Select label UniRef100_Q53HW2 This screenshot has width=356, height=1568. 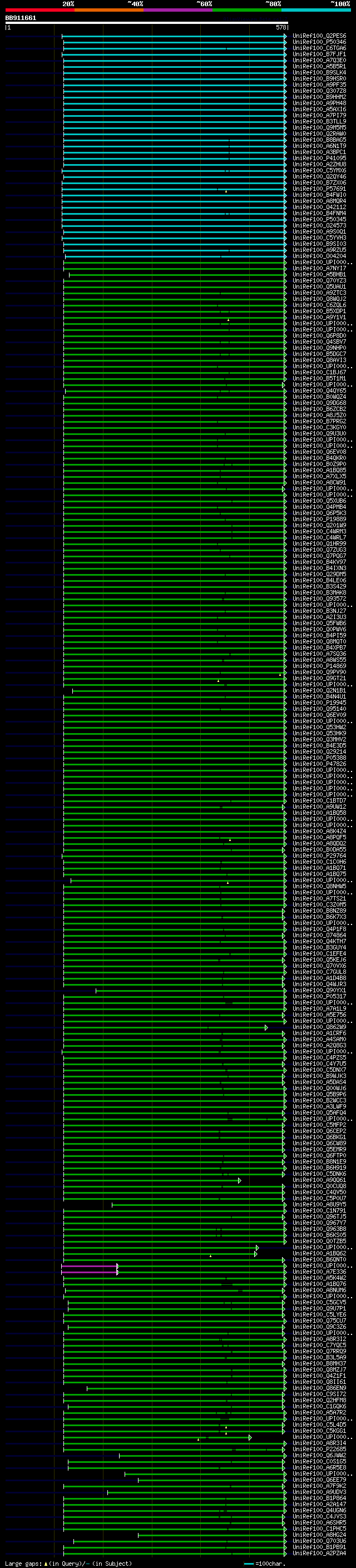[319, 728]
